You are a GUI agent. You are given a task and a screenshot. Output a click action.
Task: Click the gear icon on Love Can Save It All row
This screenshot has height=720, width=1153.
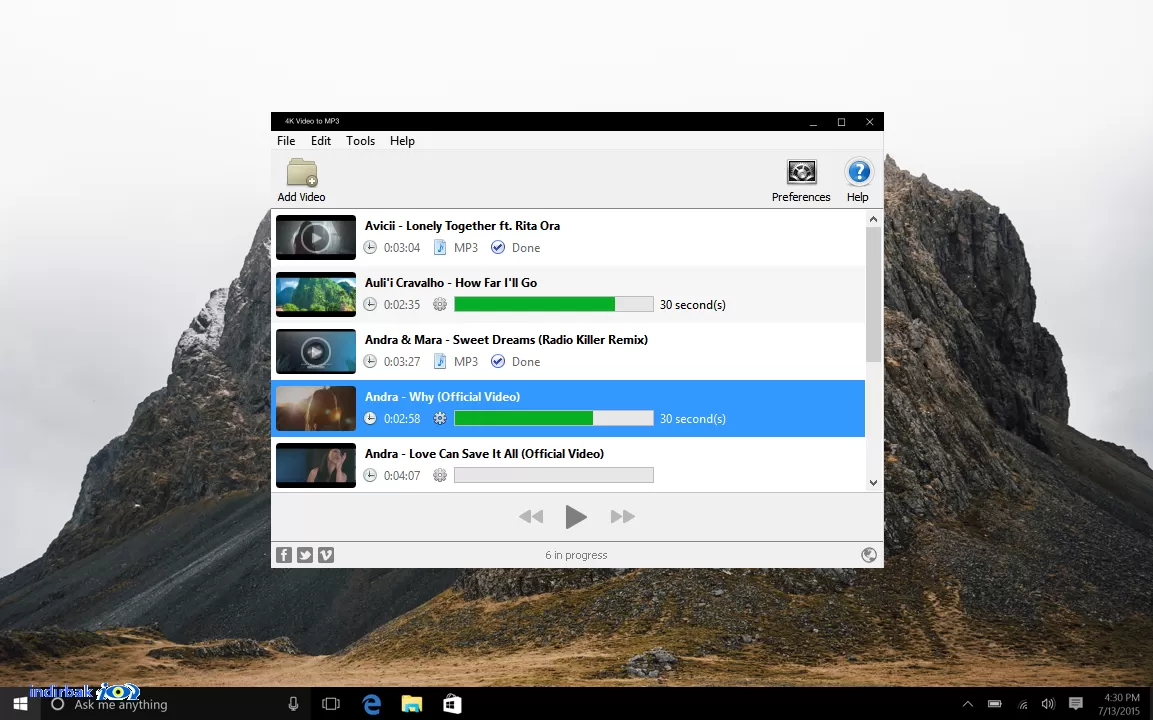tap(440, 476)
